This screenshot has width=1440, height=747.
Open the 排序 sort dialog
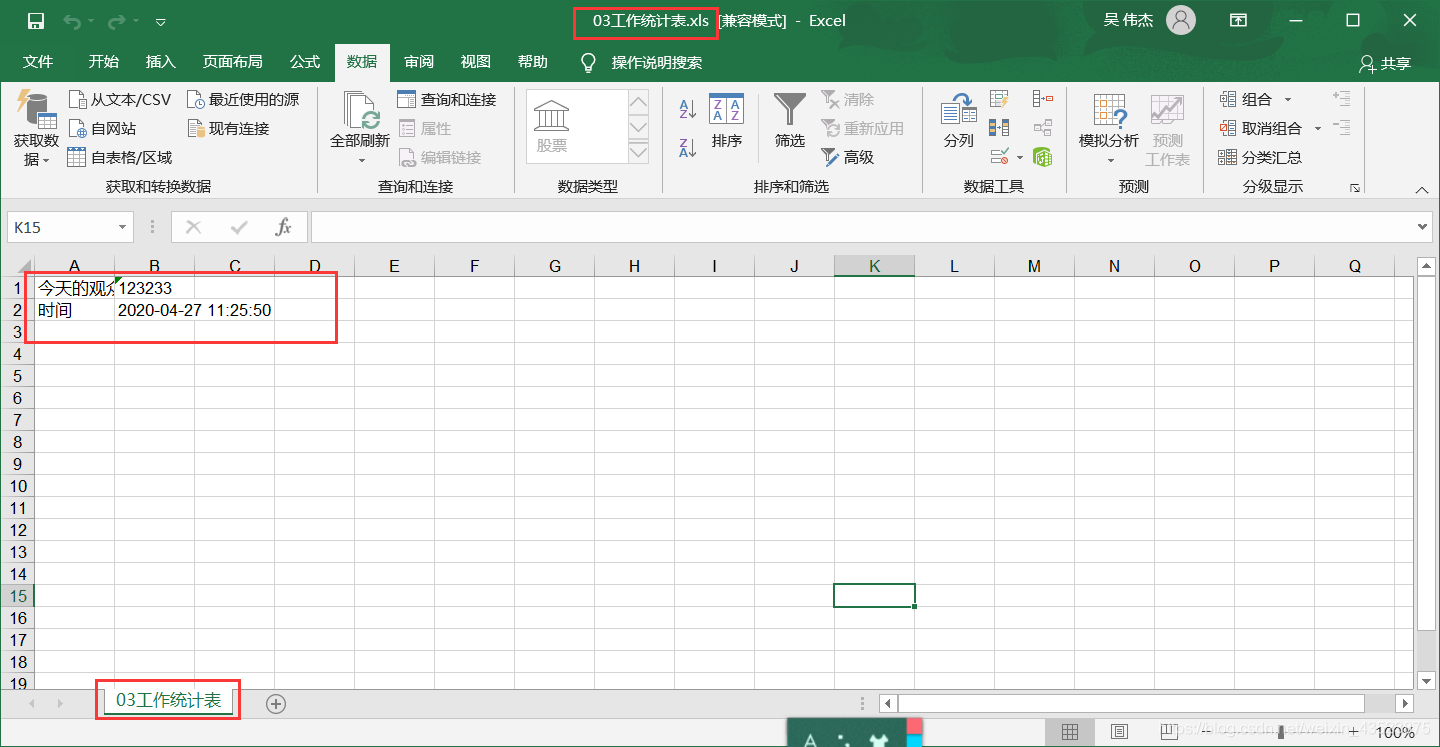coord(727,121)
